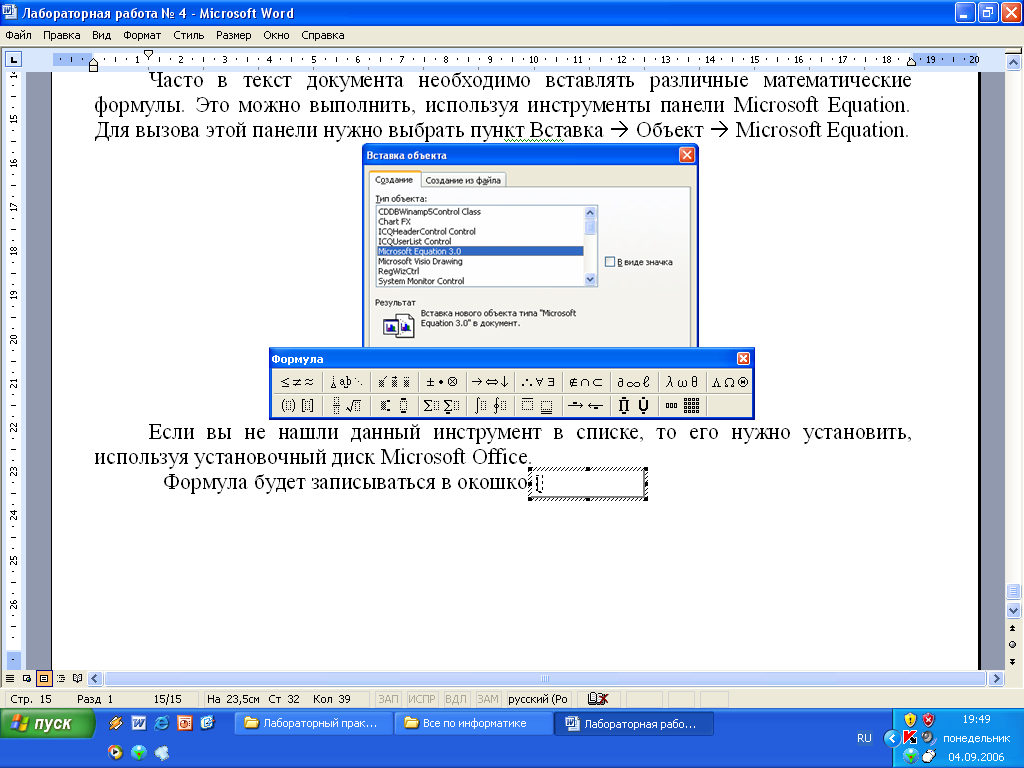
Task: Open the subscript and superscript templates palette
Action: pos(394,406)
